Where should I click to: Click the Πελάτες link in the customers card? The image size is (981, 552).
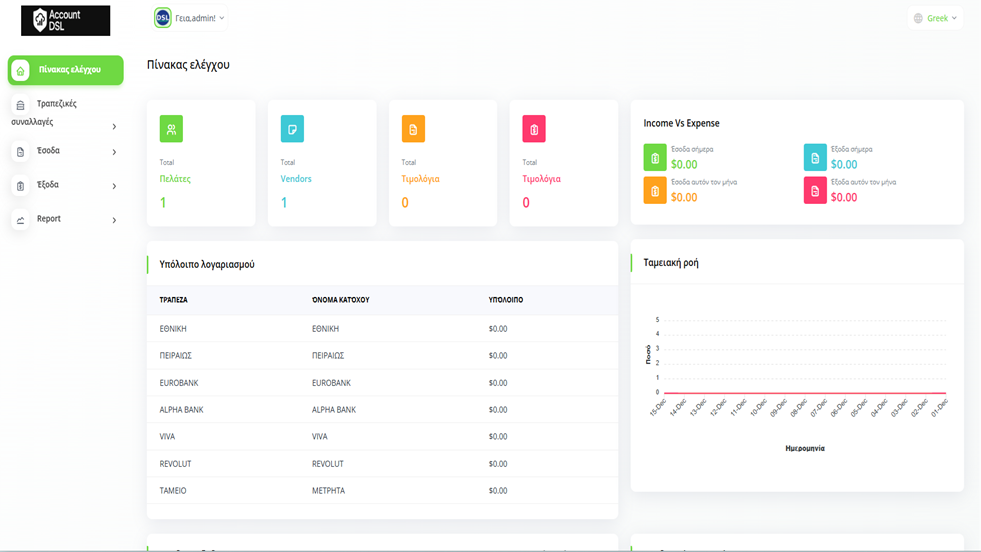point(175,179)
